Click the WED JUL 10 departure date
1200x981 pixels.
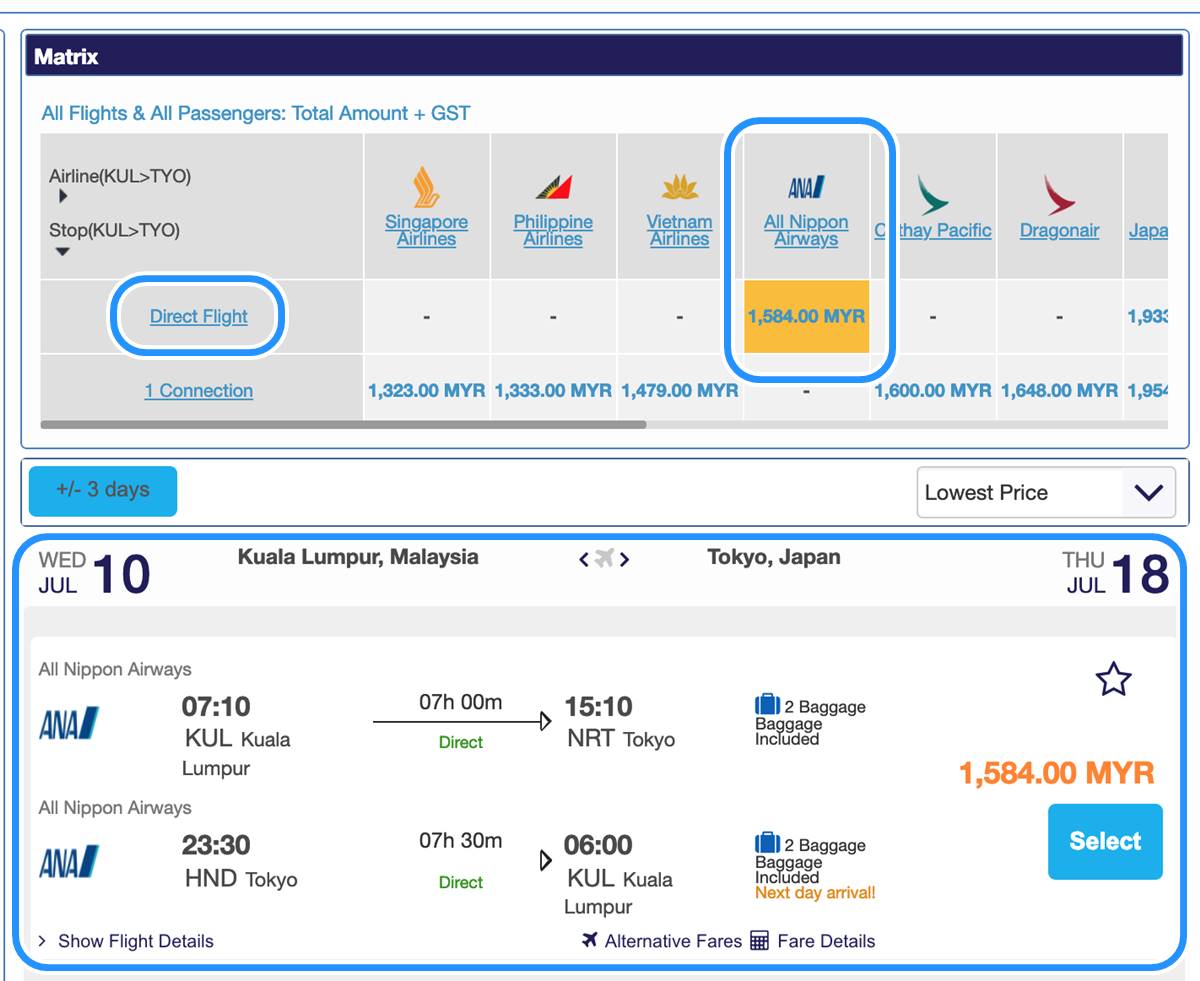click(x=95, y=573)
